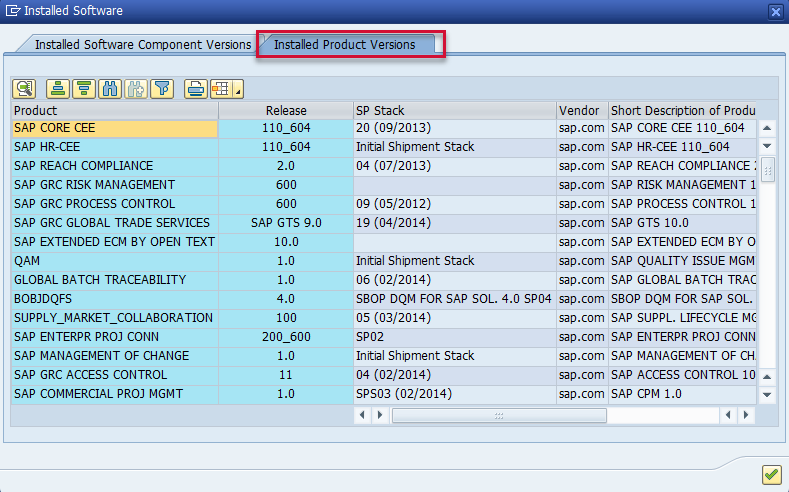Open Find using the binoculars icon

(110, 89)
